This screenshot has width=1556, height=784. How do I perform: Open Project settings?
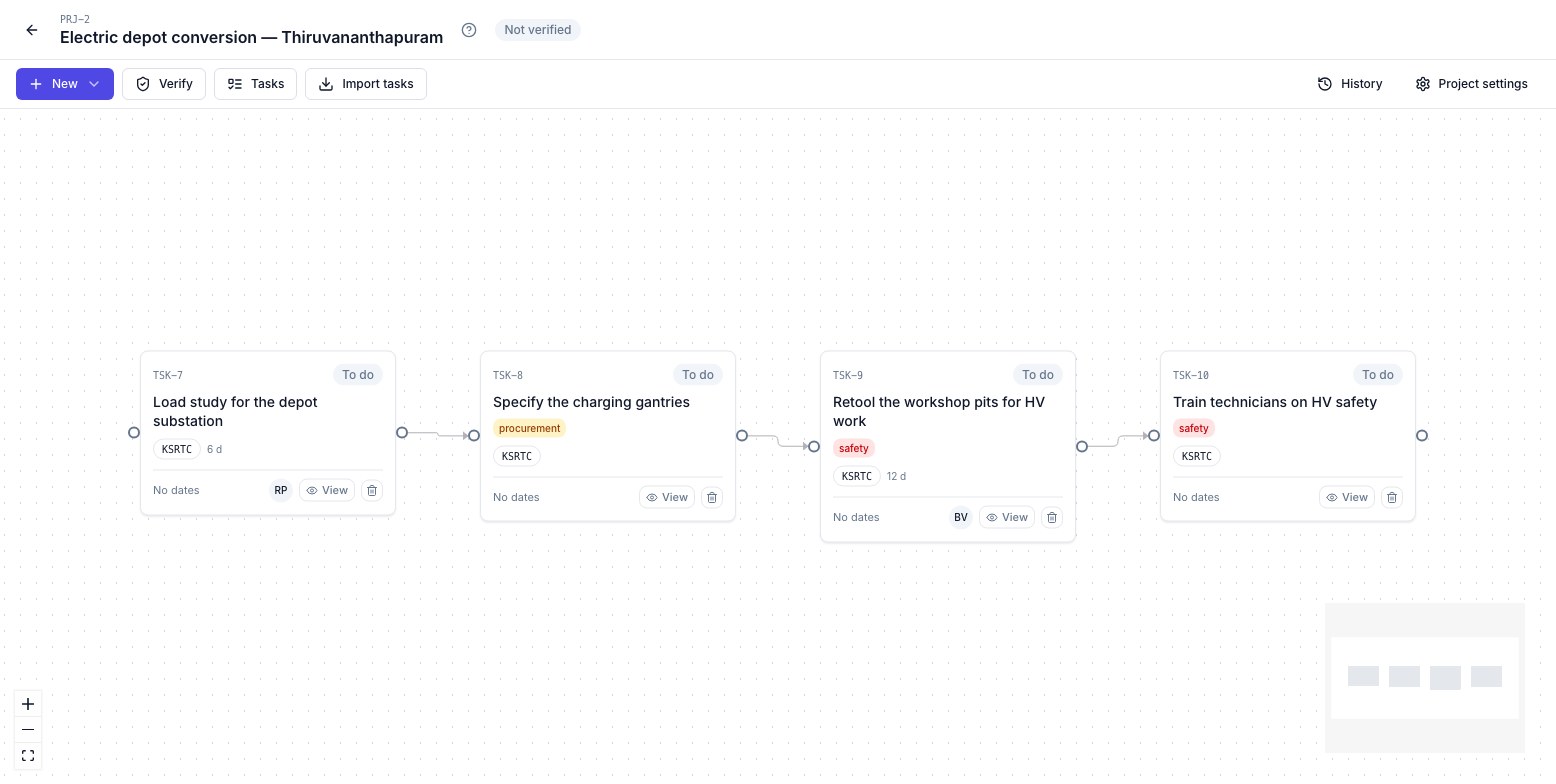point(1472,84)
